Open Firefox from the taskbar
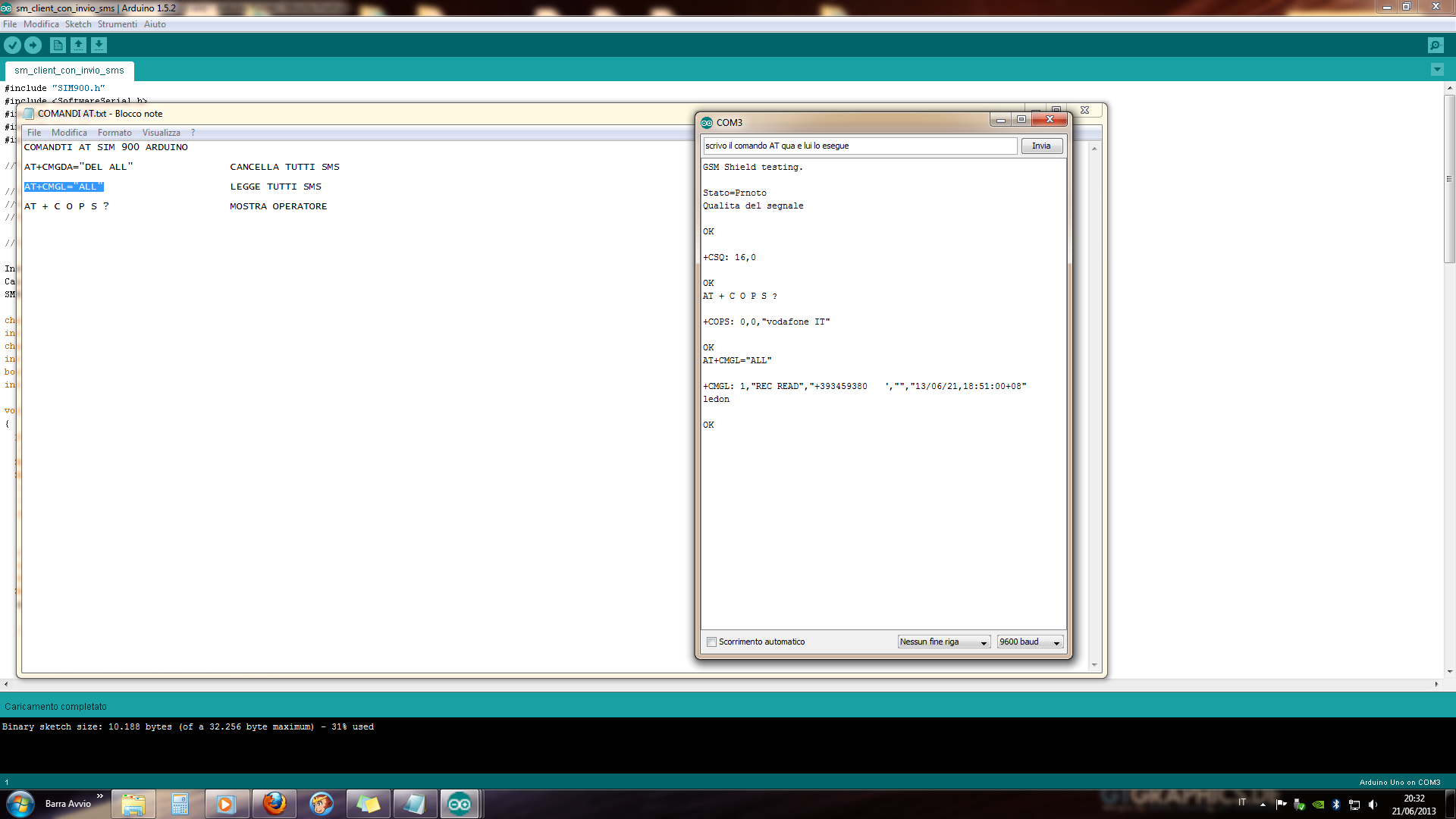The image size is (1456, 819). (275, 804)
